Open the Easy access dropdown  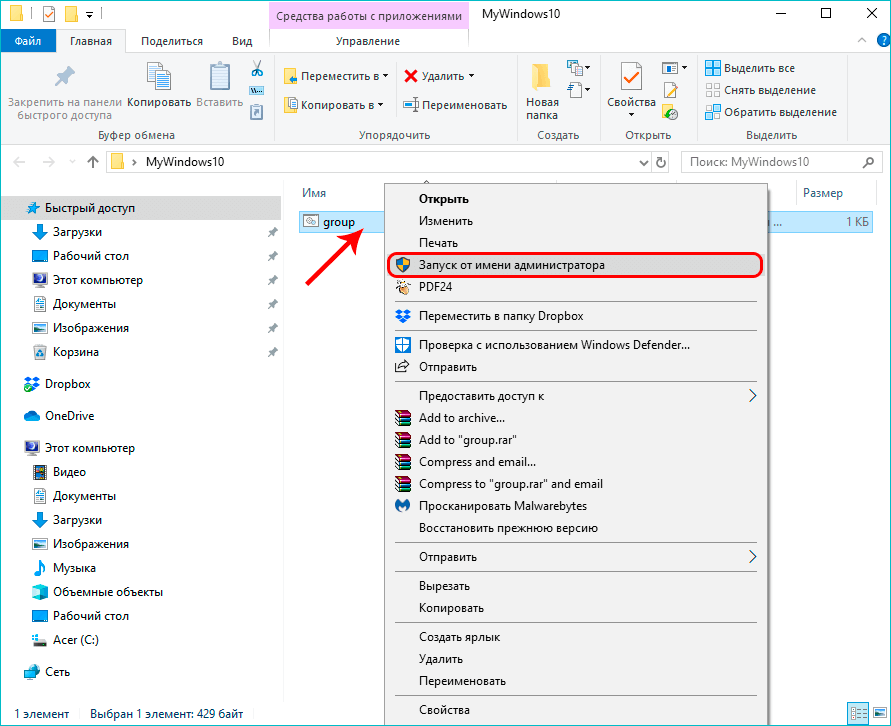point(578,90)
